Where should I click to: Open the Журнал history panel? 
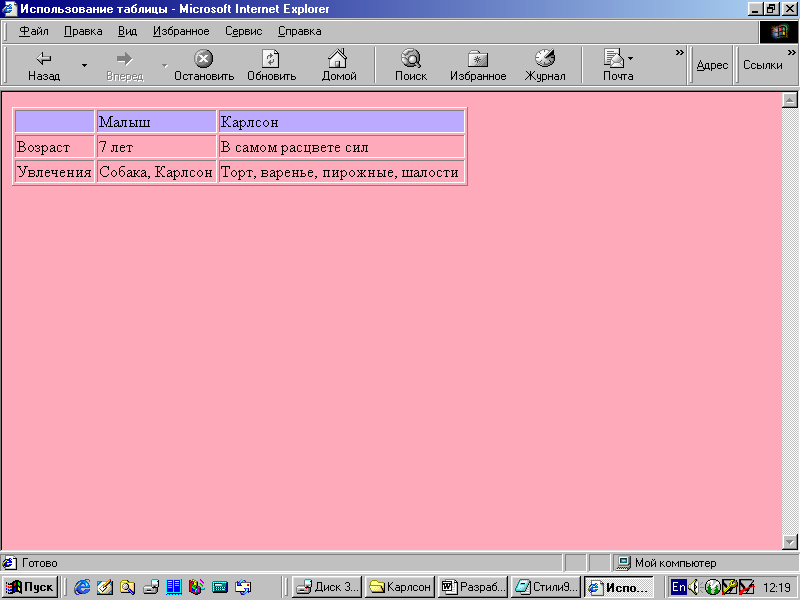545,65
